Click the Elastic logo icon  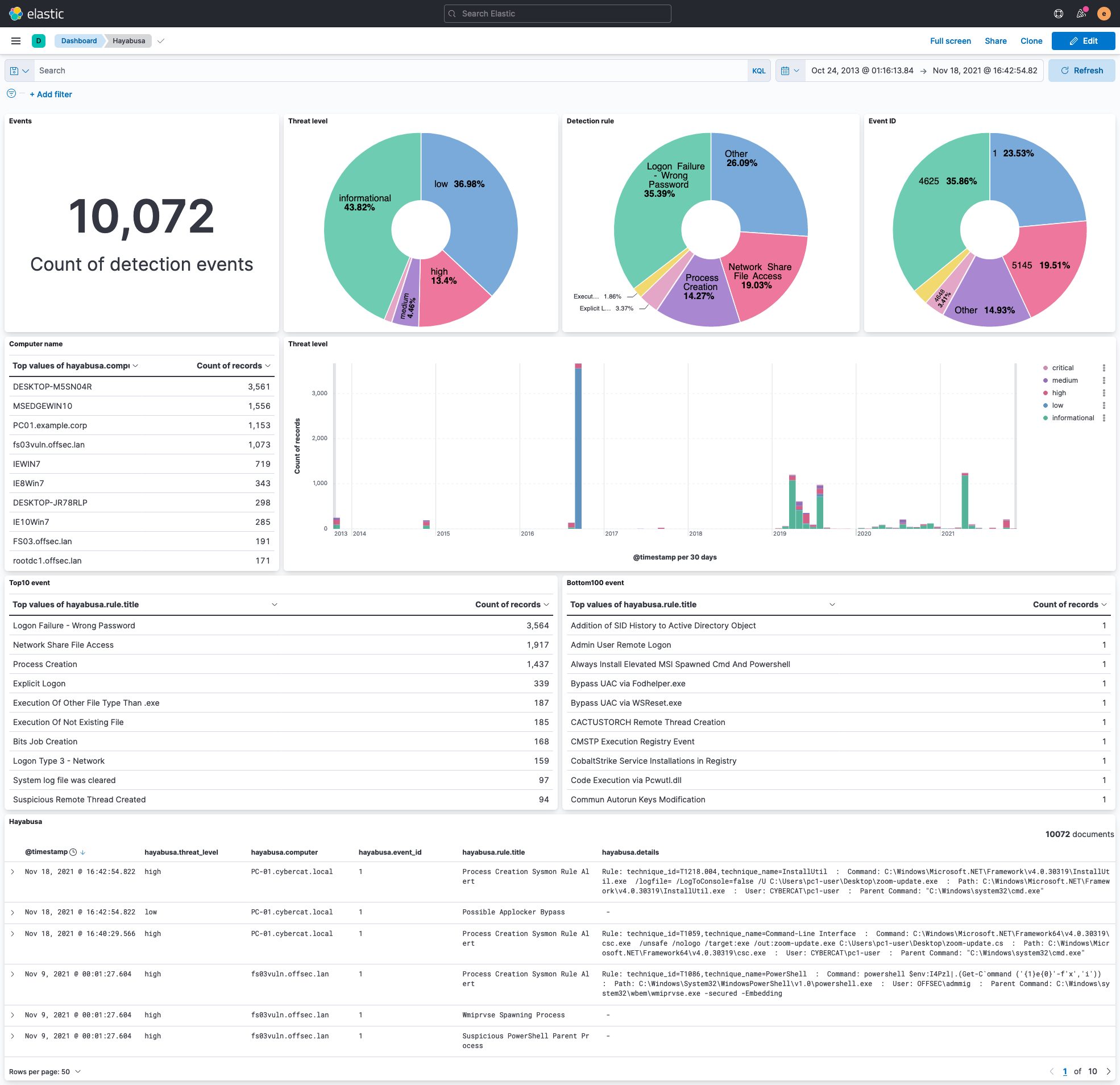pos(15,13)
